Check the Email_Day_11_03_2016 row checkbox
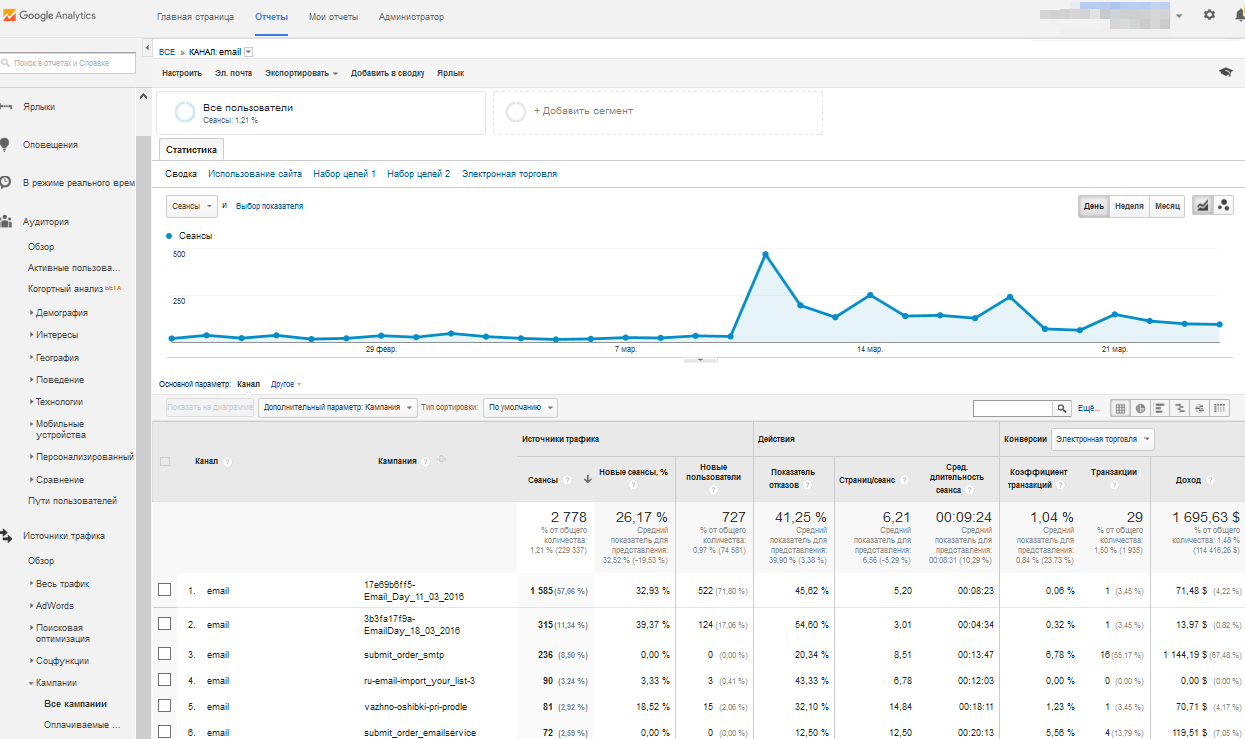Screen dimensions: 1245x739 [x=165, y=590]
